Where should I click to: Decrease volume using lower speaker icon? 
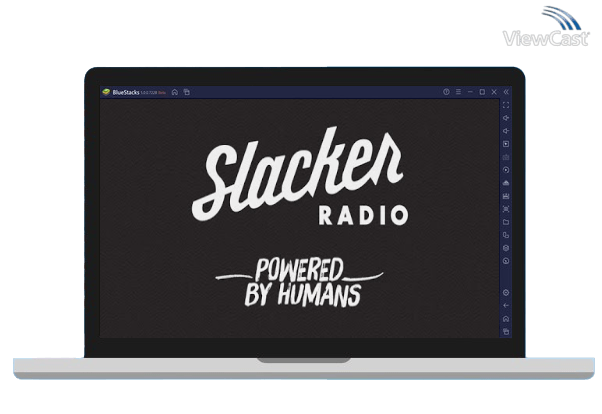click(x=506, y=131)
